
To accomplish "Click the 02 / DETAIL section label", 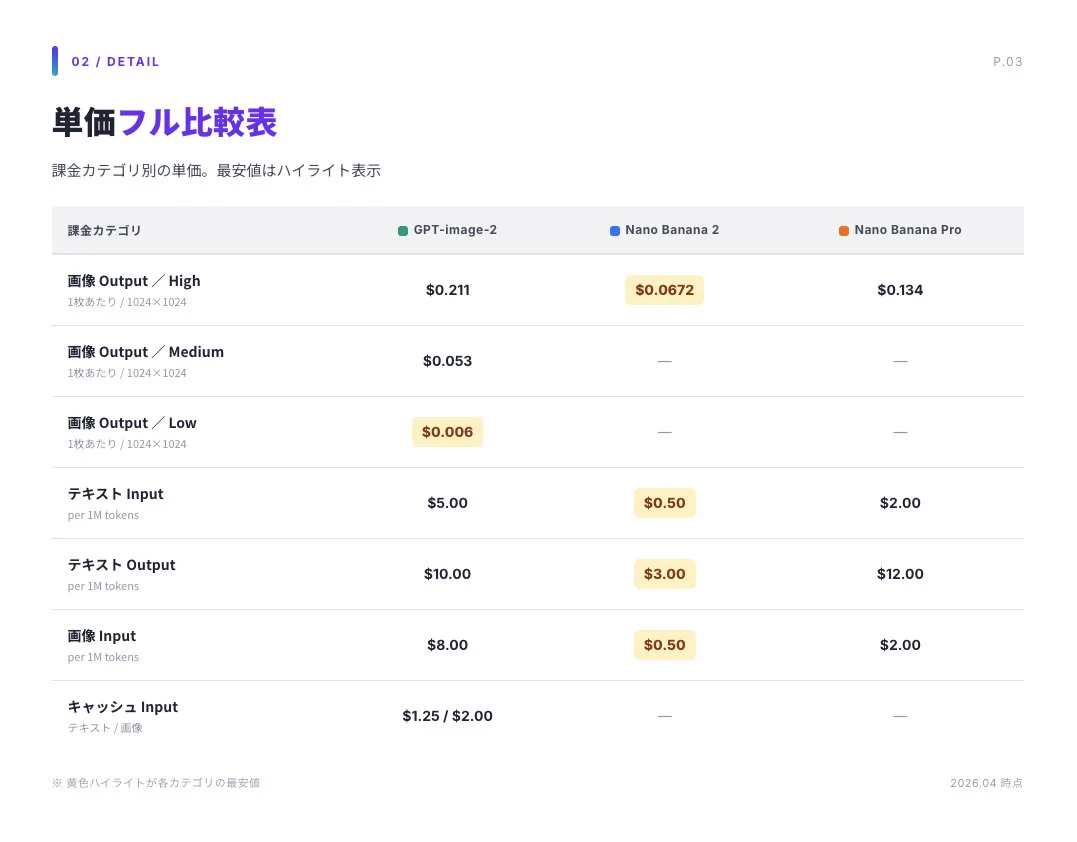I will tap(115, 62).
